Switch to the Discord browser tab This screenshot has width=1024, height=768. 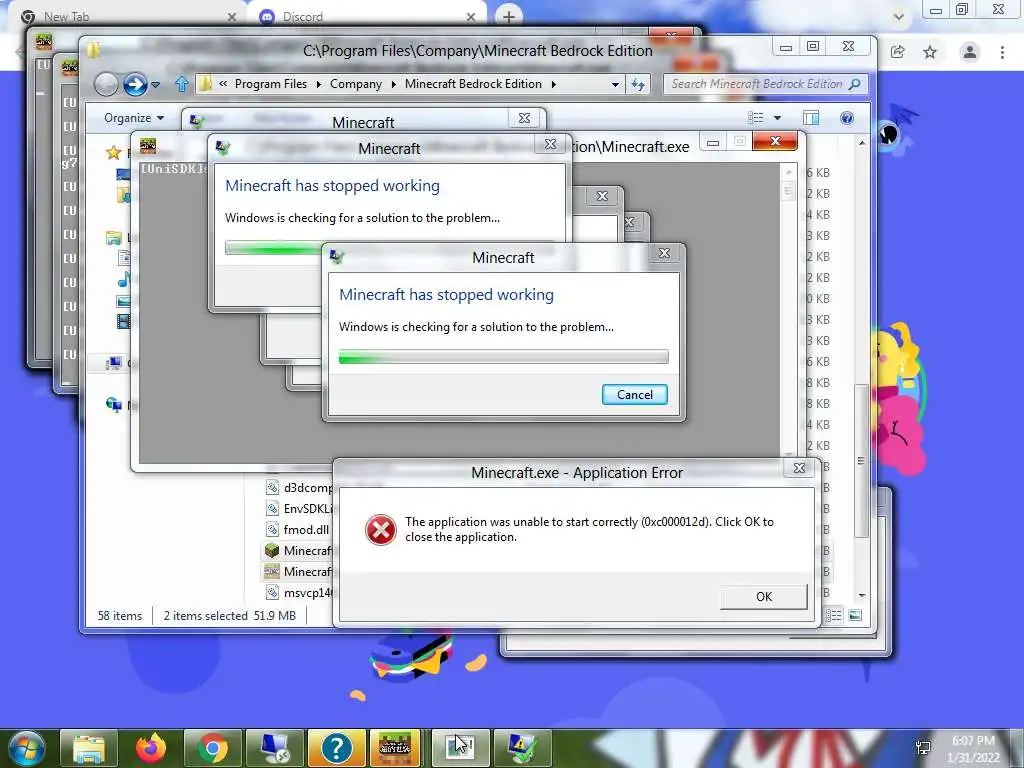pos(368,16)
